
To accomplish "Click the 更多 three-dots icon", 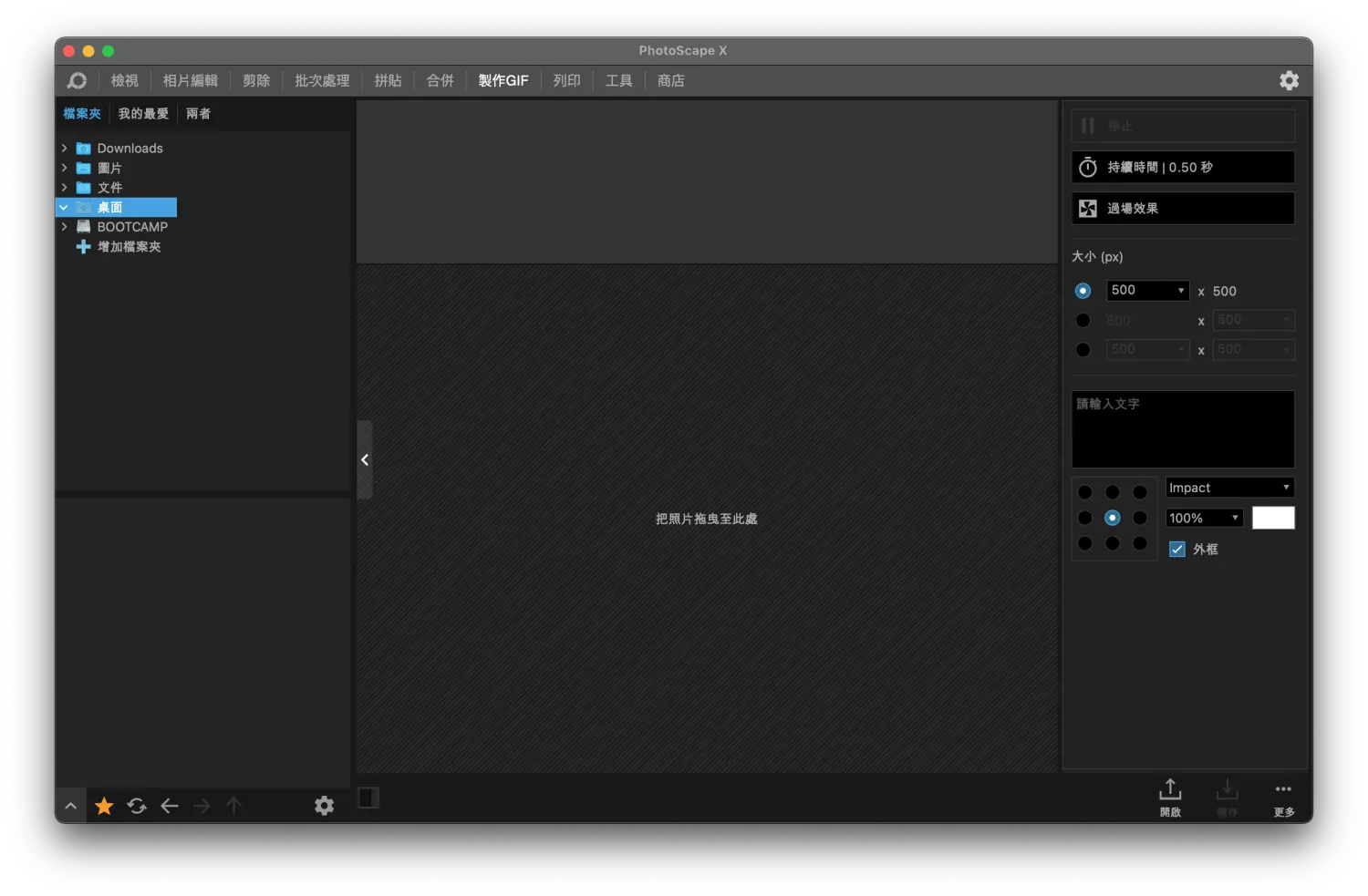I will 1283,789.
